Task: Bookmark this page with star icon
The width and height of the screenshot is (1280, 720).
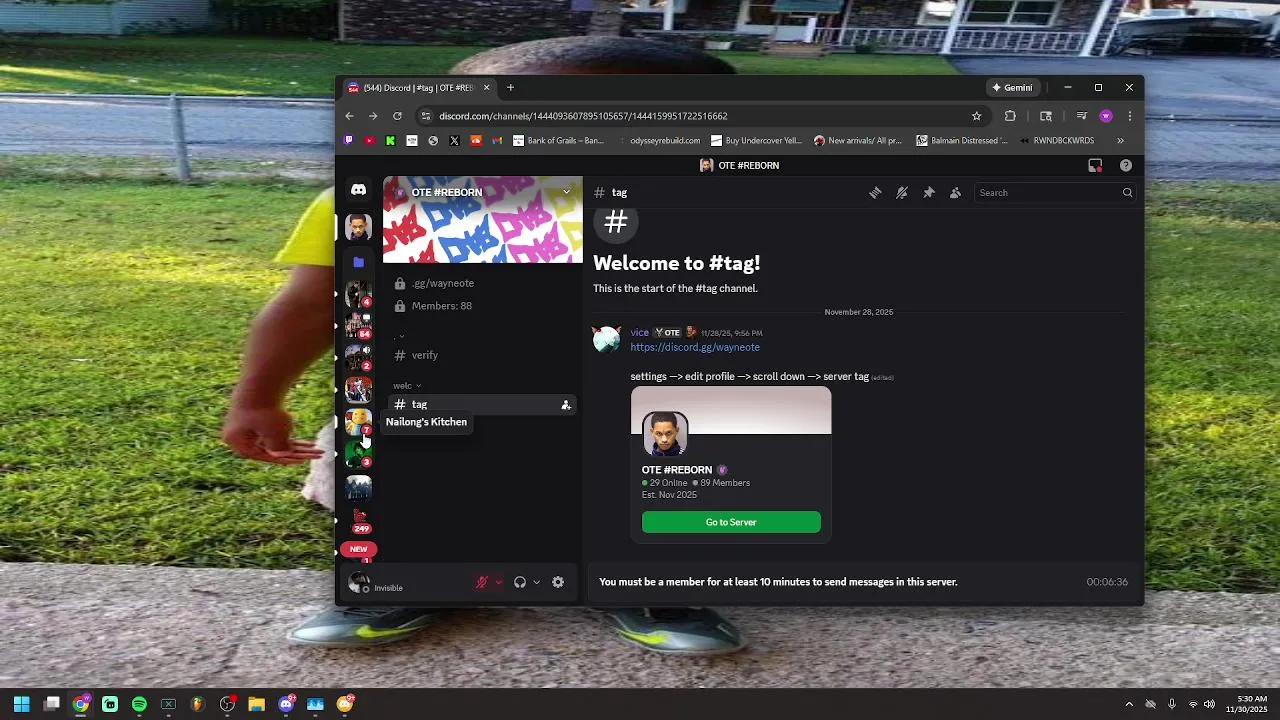Action: tap(977, 116)
